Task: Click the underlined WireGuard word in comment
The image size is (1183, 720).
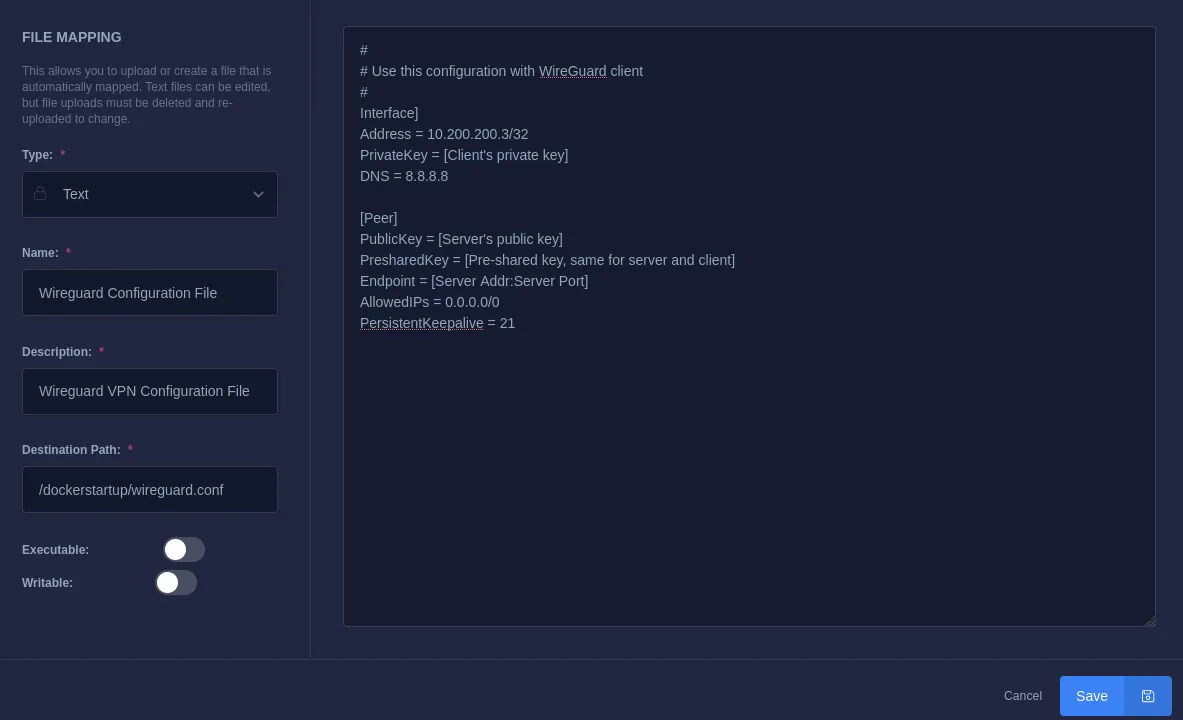Action: point(572,71)
